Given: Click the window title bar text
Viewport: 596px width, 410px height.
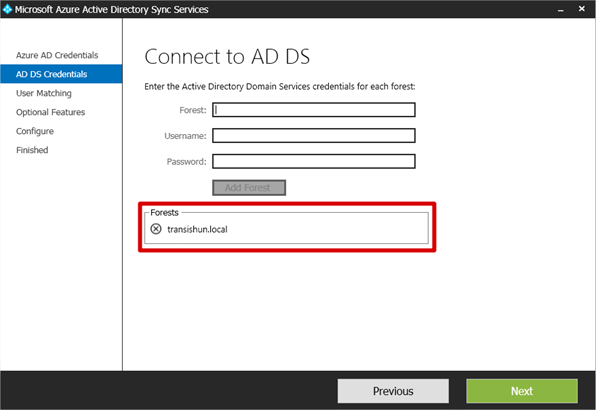Looking at the screenshot, I should coord(111,9).
